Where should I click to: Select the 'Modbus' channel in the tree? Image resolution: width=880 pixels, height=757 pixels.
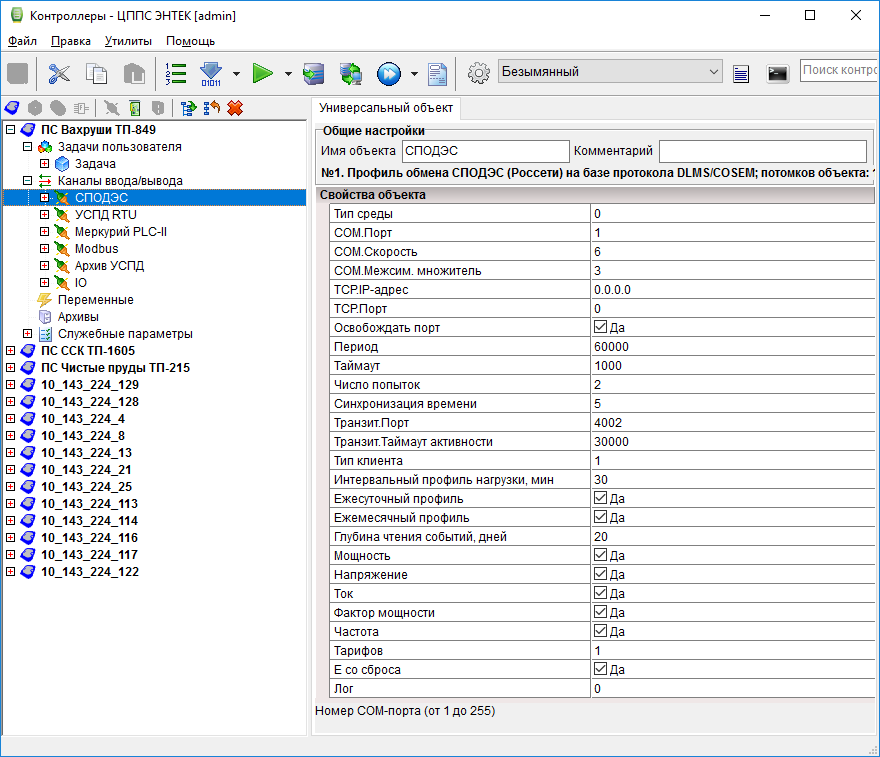(96, 249)
